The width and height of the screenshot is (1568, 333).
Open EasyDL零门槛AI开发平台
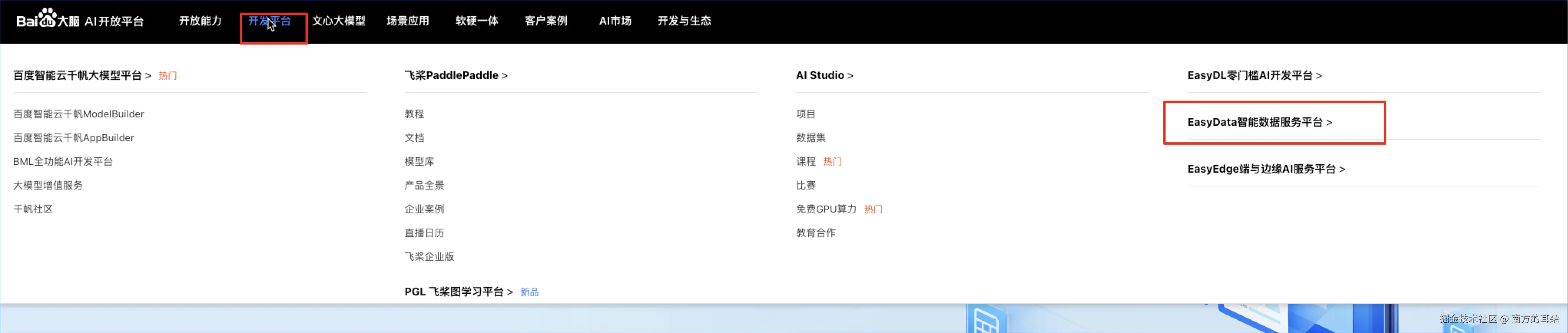[x=1255, y=75]
